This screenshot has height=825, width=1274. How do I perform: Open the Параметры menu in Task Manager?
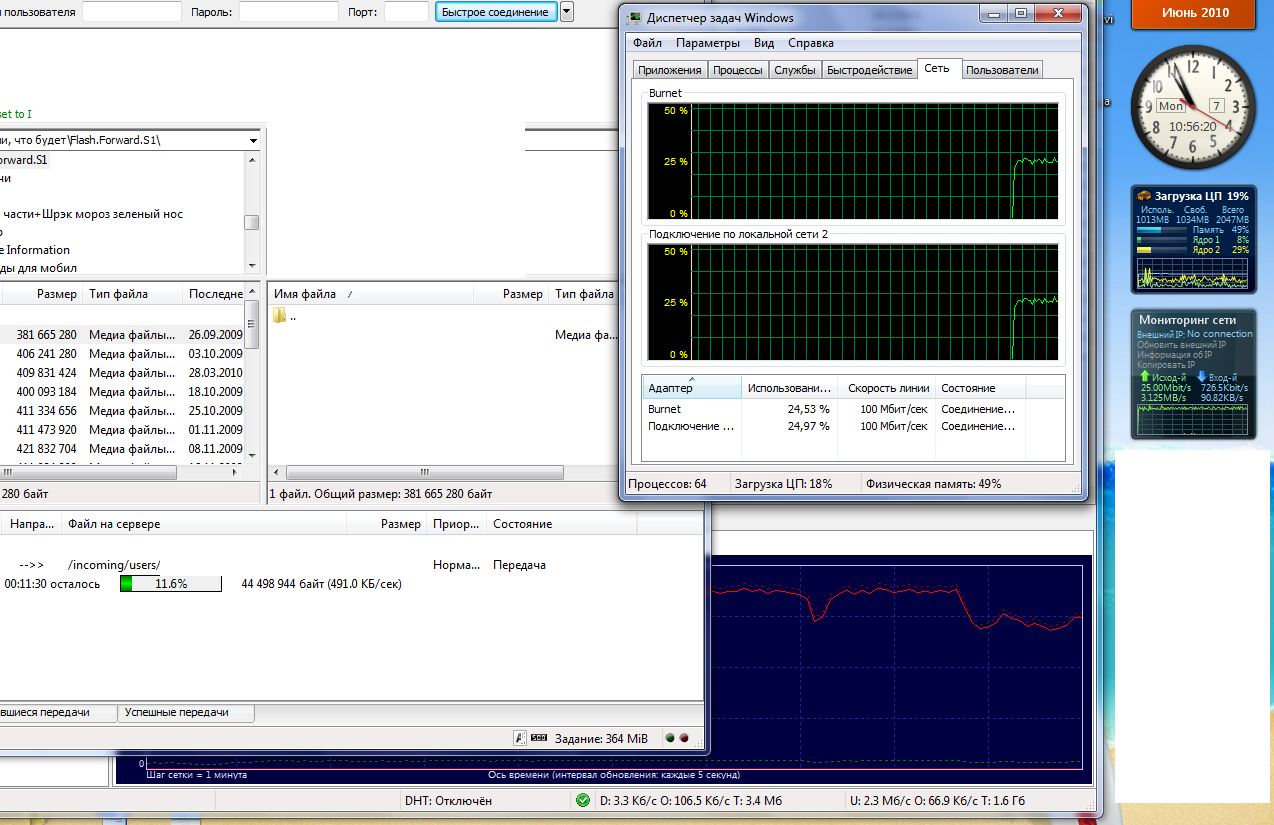click(x=707, y=43)
